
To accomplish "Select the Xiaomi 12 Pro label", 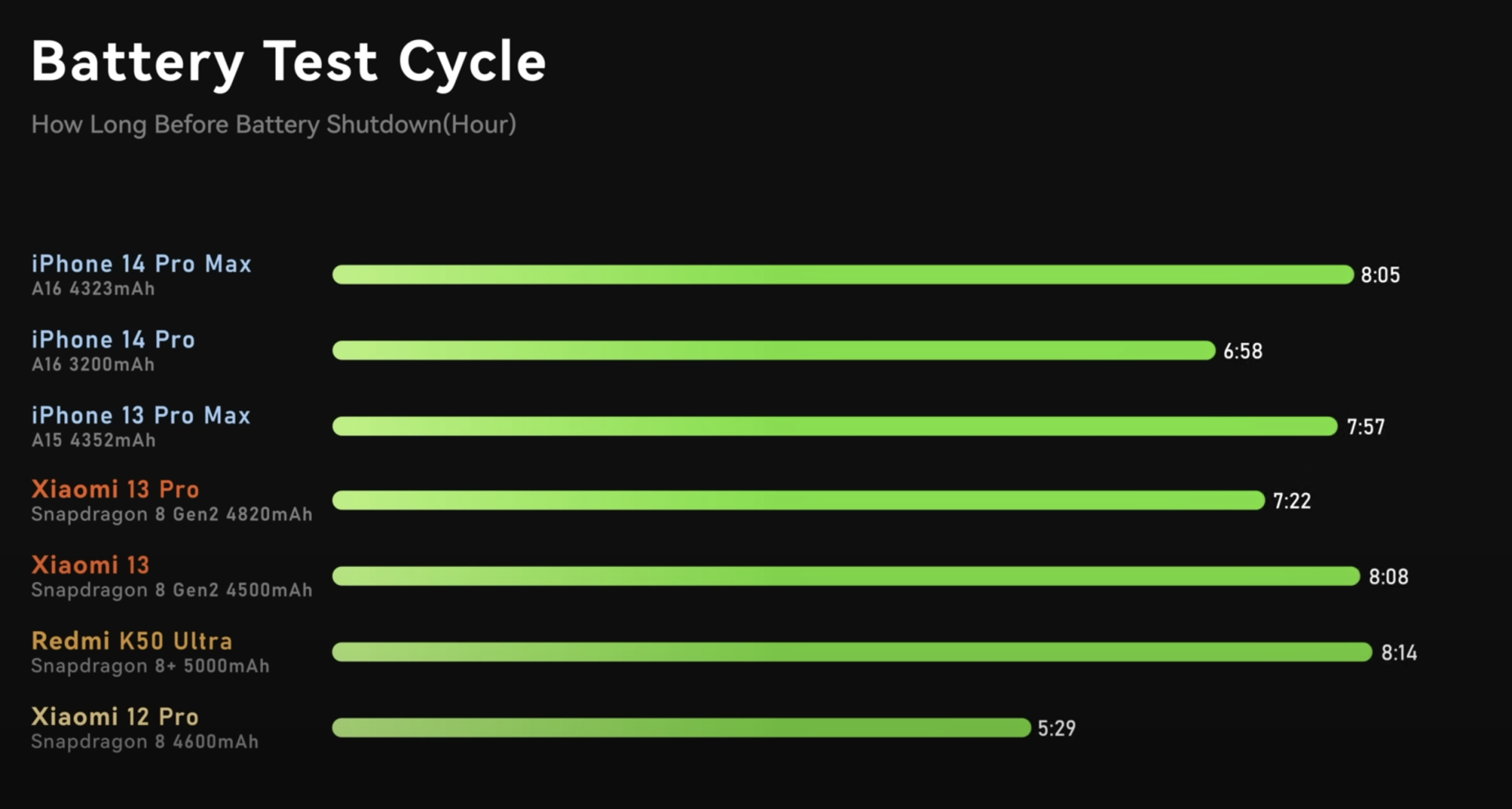I will (x=115, y=717).
